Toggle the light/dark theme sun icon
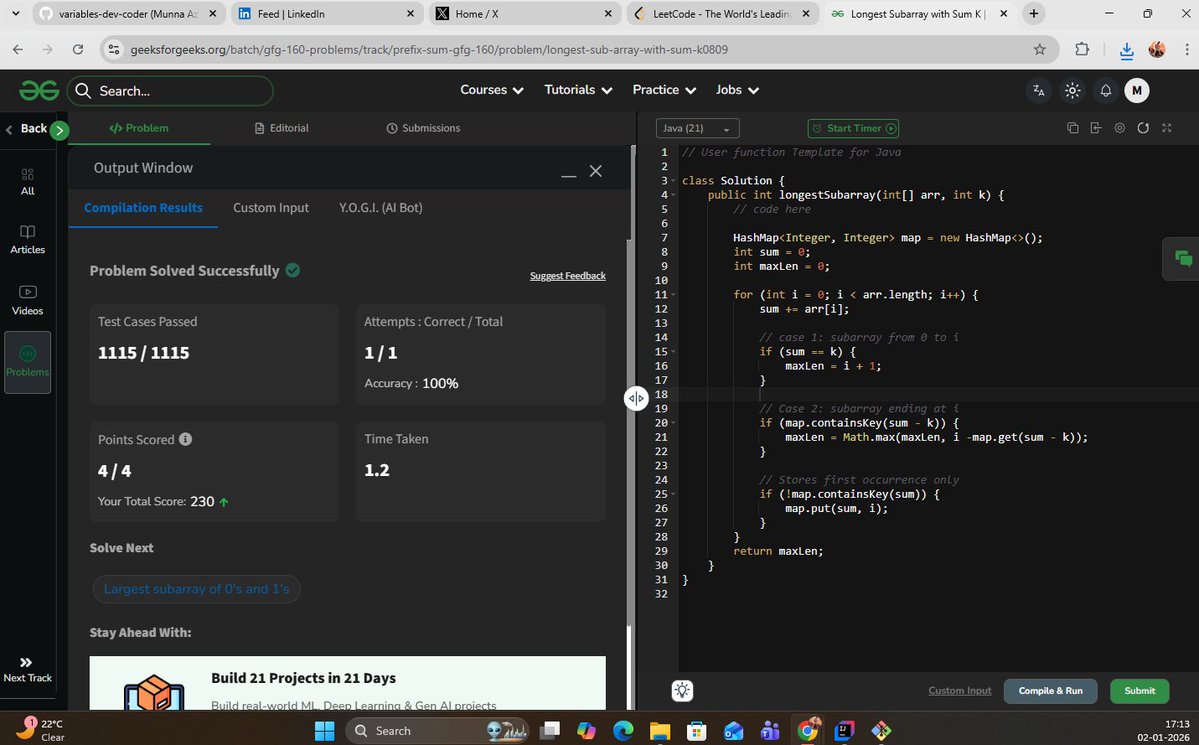The image size is (1199, 745). [1072, 90]
